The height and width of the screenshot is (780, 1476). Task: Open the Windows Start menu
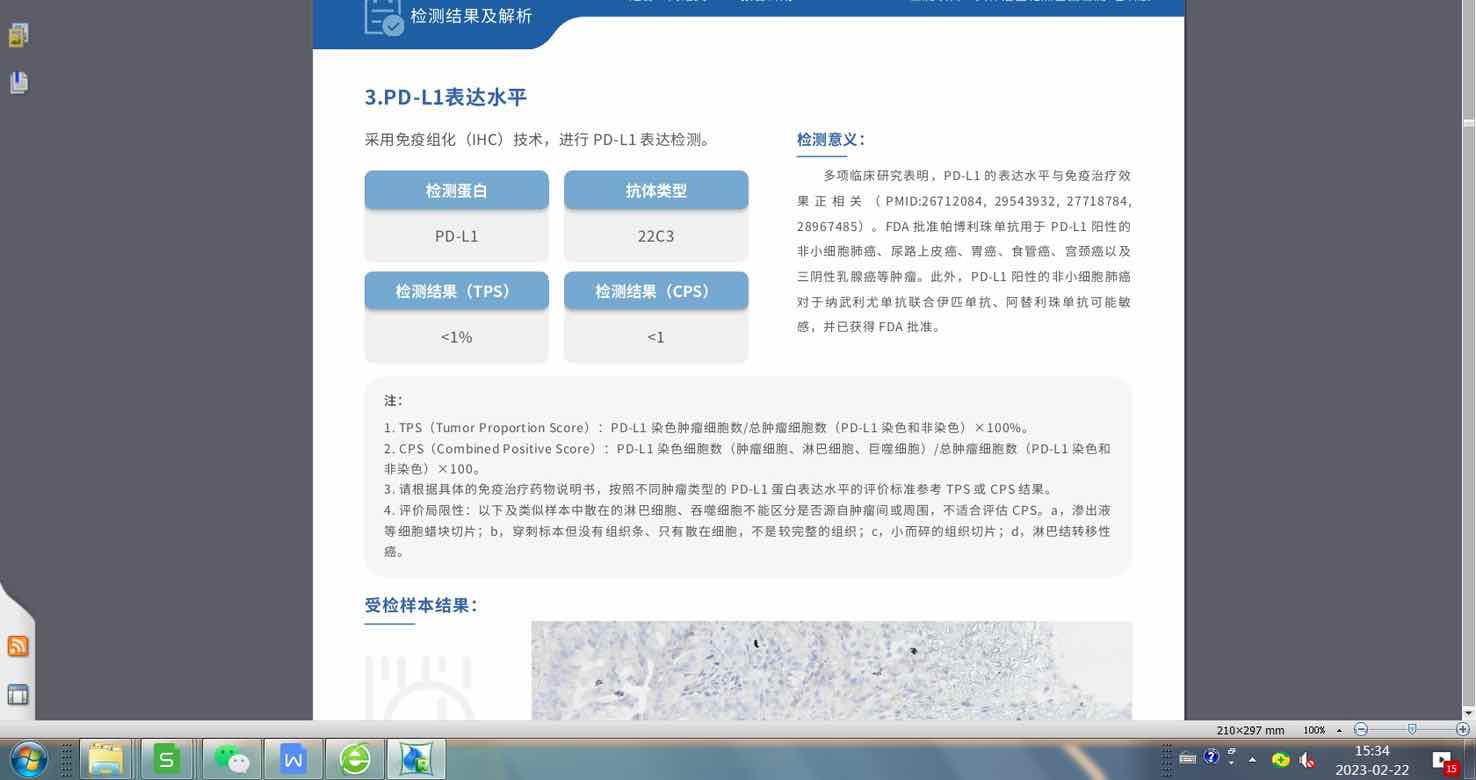click(28, 759)
